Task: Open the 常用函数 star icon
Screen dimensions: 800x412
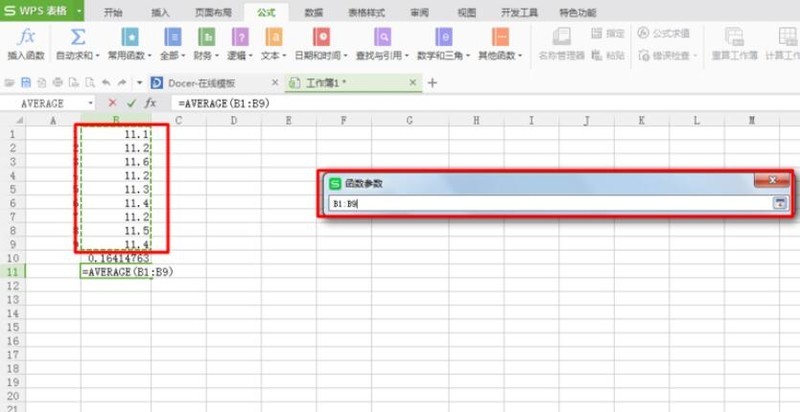Action: (x=130, y=37)
